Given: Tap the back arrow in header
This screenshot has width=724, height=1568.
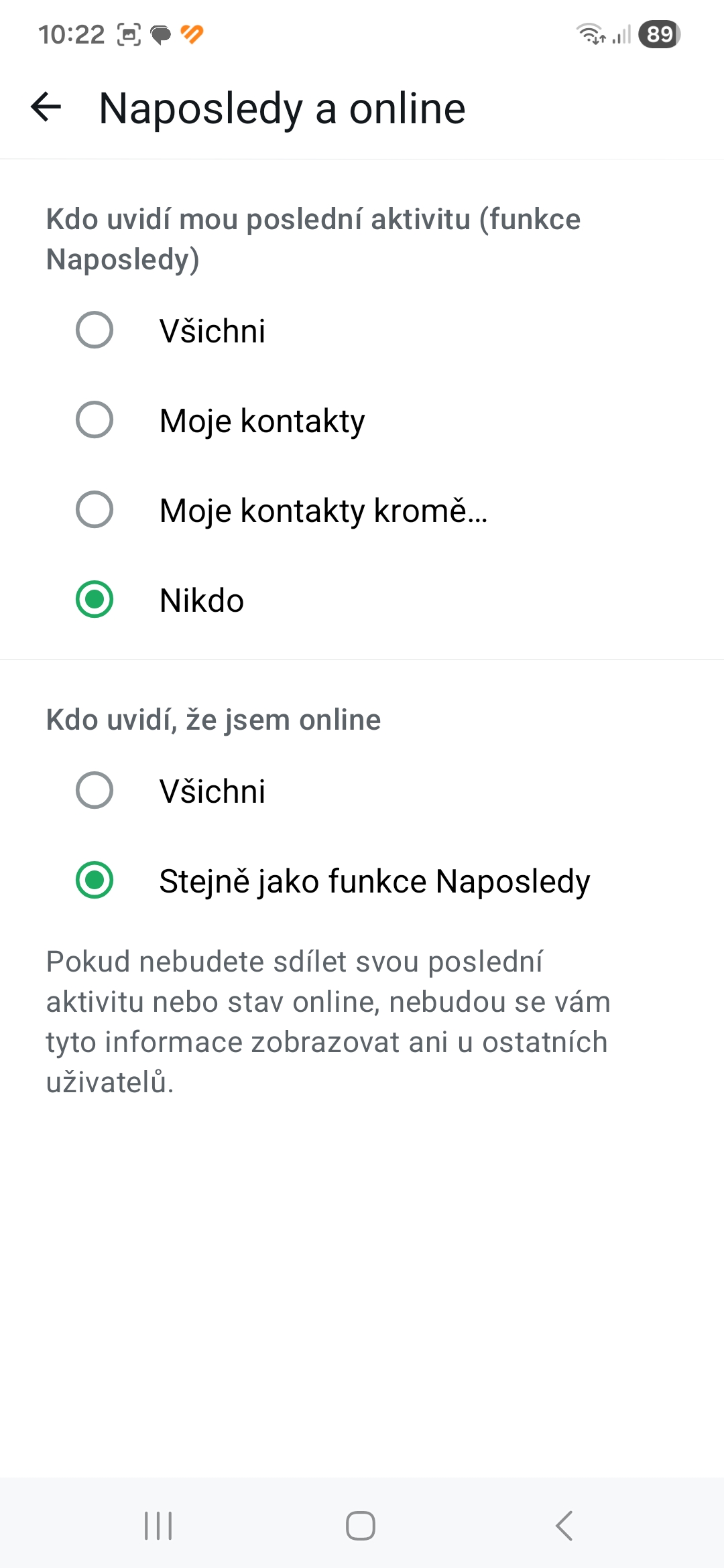Looking at the screenshot, I should point(46,107).
